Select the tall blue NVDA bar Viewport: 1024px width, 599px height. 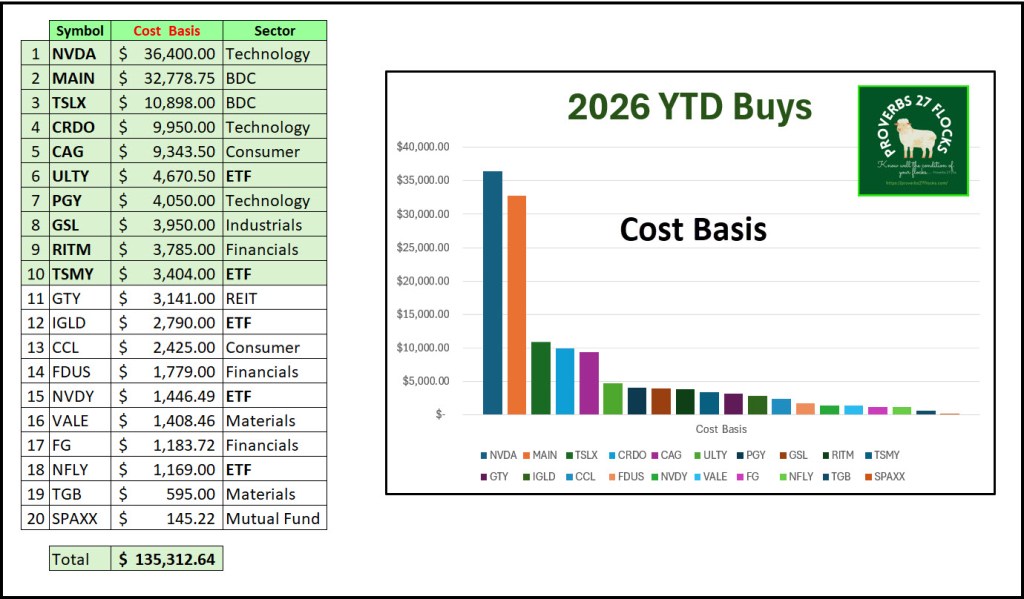coord(492,292)
